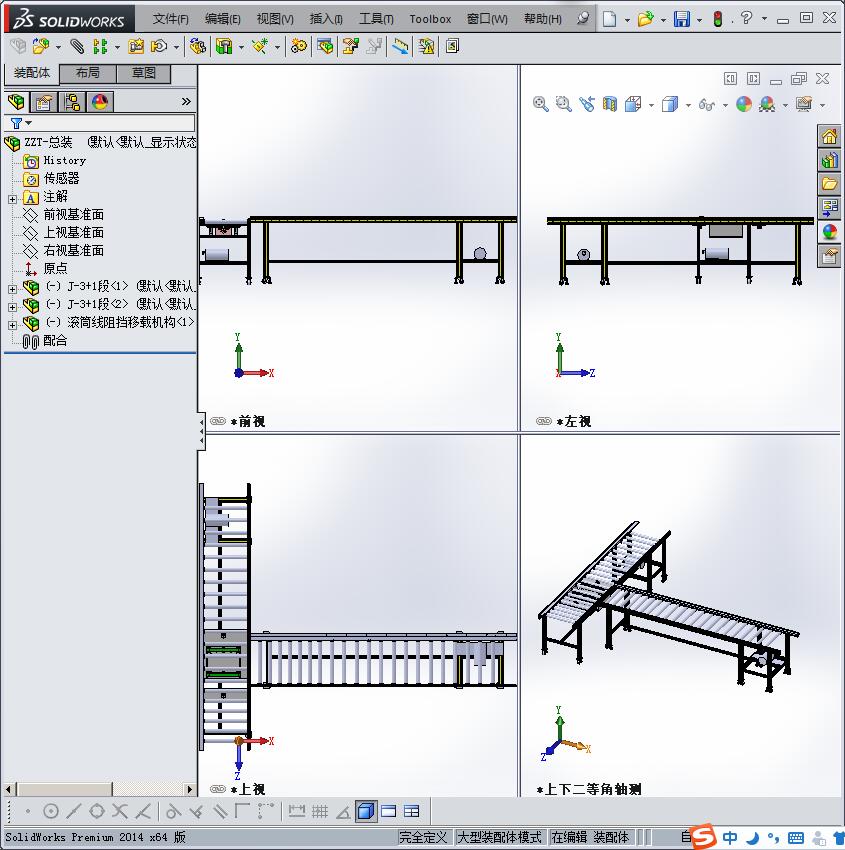This screenshot has height=850, width=845.
Task: Toggle the Single View viewport button
Action: point(366,812)
